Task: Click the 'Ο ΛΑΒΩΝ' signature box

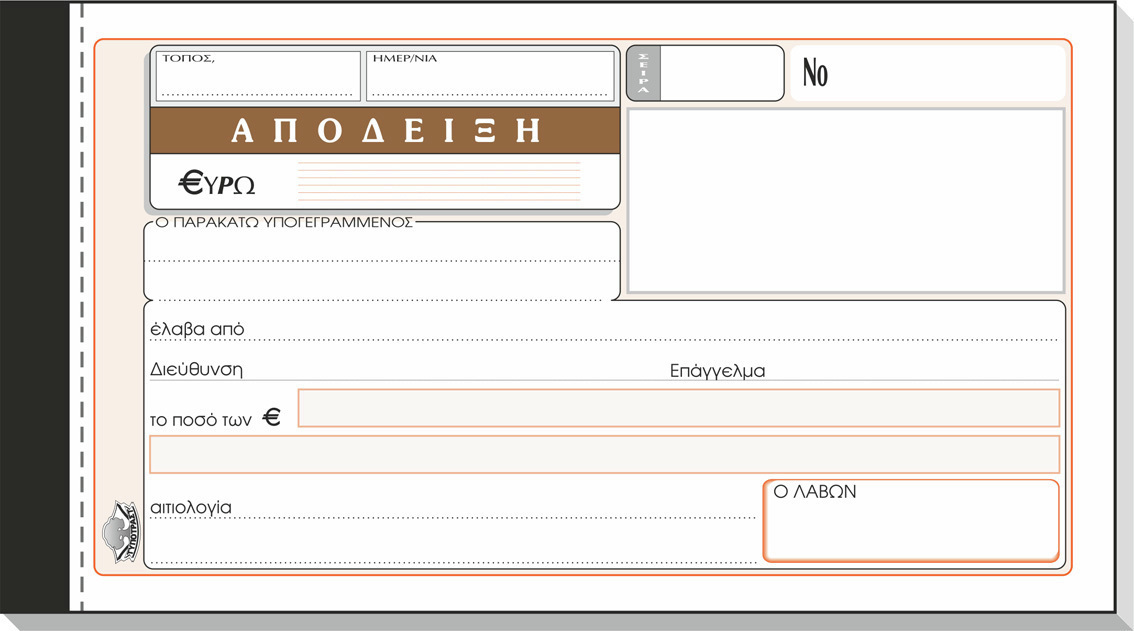Action: (x=910, y=521)
